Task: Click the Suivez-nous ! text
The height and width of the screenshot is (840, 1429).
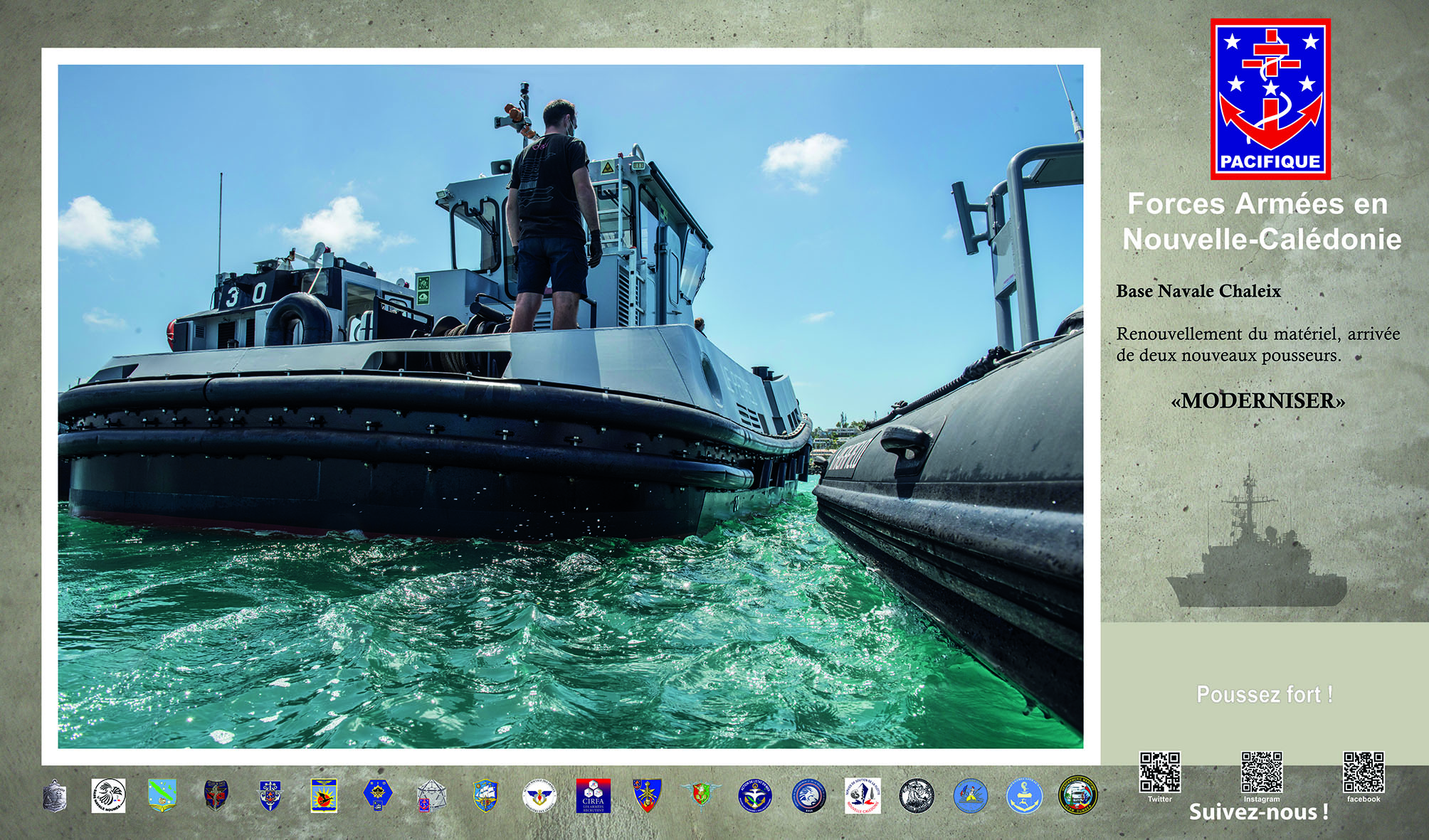Action: (1258, 812)
